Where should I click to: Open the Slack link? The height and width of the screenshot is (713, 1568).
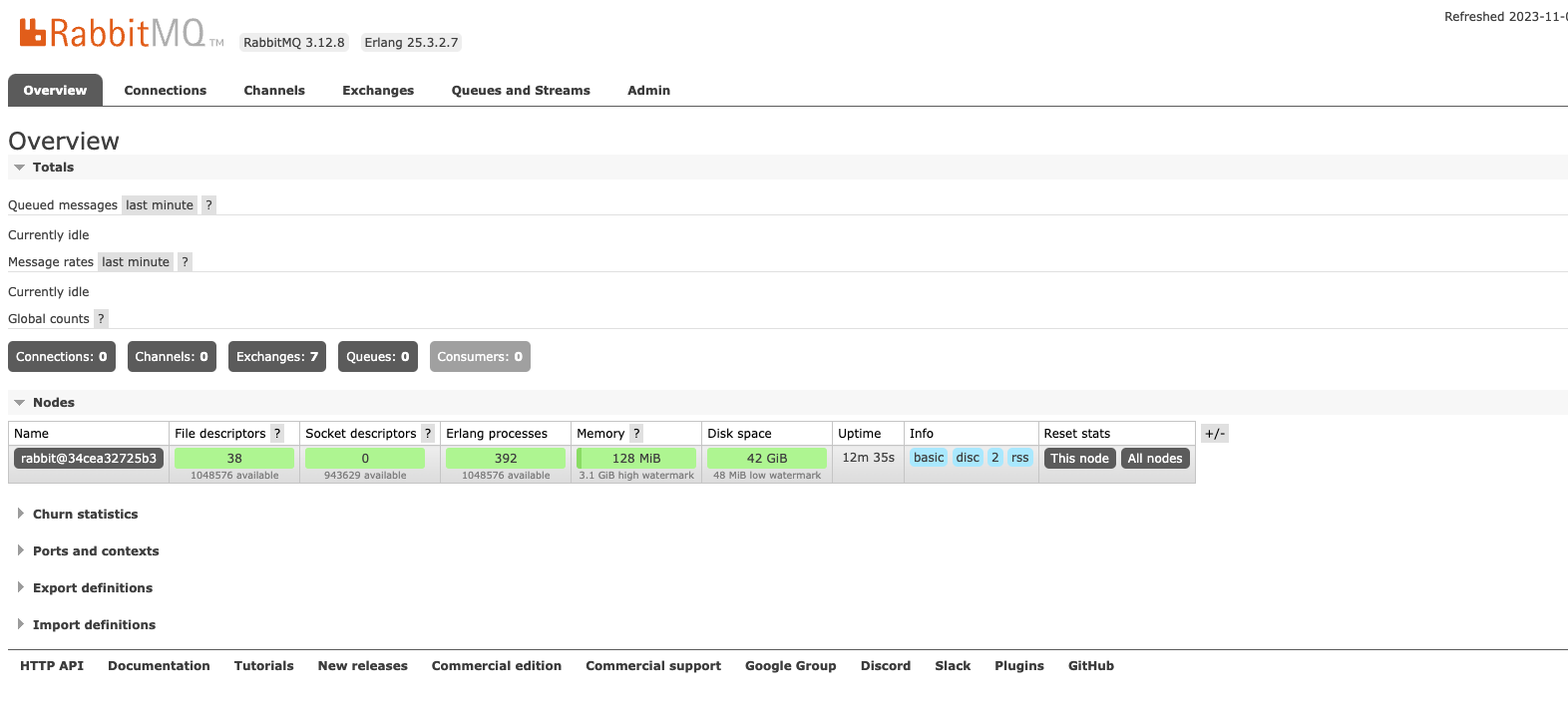[953, 666]
